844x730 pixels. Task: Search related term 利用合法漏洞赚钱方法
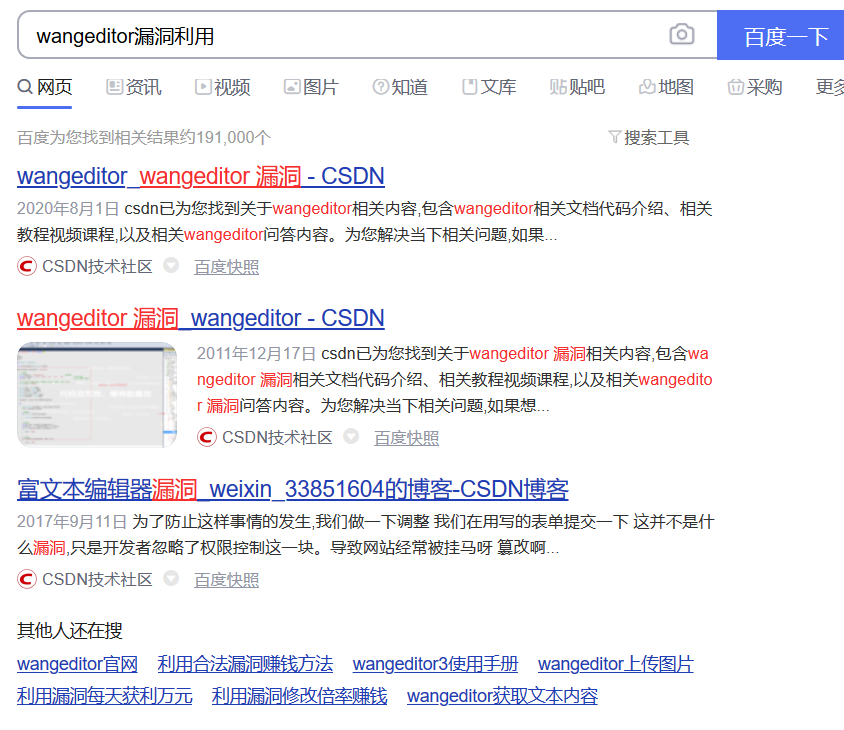click(245, 664)
